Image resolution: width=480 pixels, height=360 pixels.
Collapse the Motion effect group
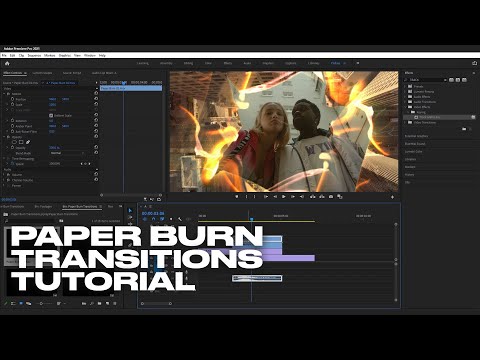[4, 94]
